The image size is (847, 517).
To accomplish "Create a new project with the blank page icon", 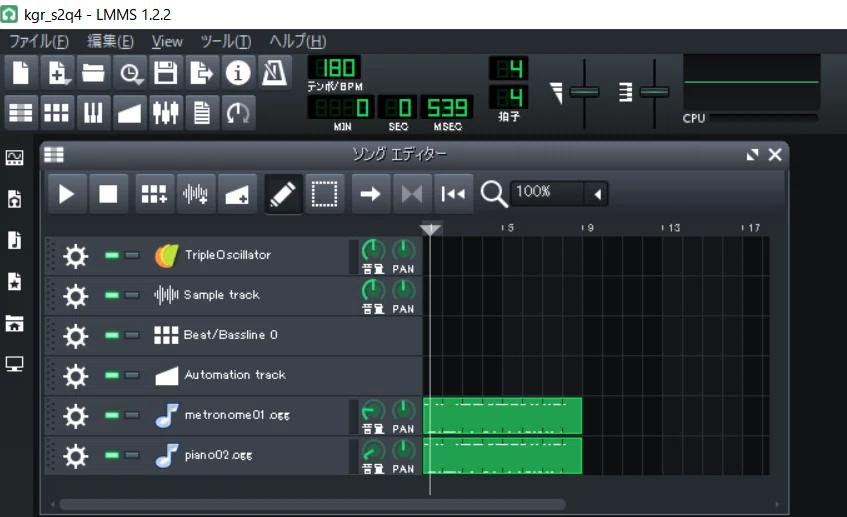I will [x=21, y=72].
